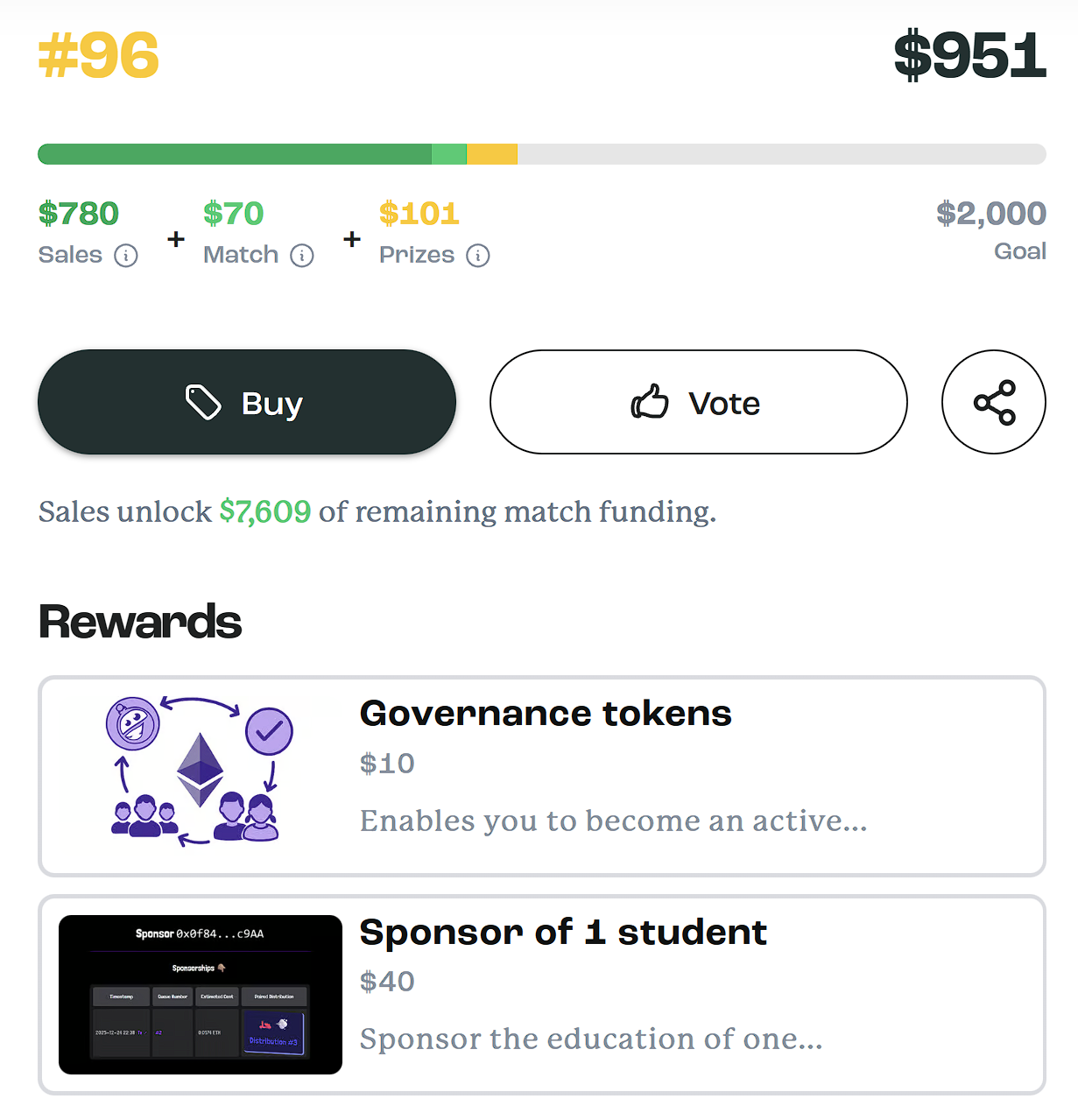Click the tag icon on Buy
The width and height of the screenshot is (1078, 1120).
tap(204, 403)
